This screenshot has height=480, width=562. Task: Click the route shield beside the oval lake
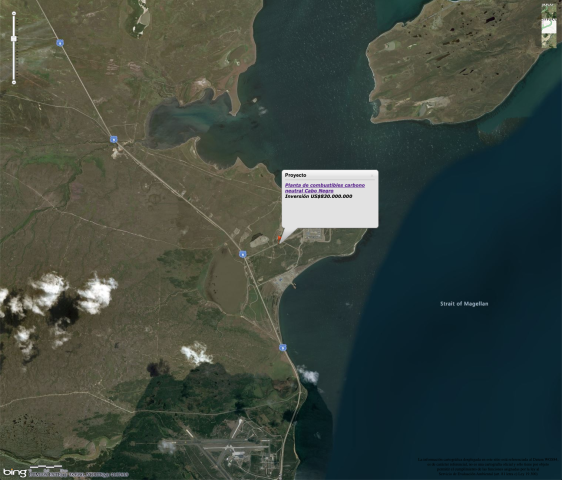coord(243,254)
